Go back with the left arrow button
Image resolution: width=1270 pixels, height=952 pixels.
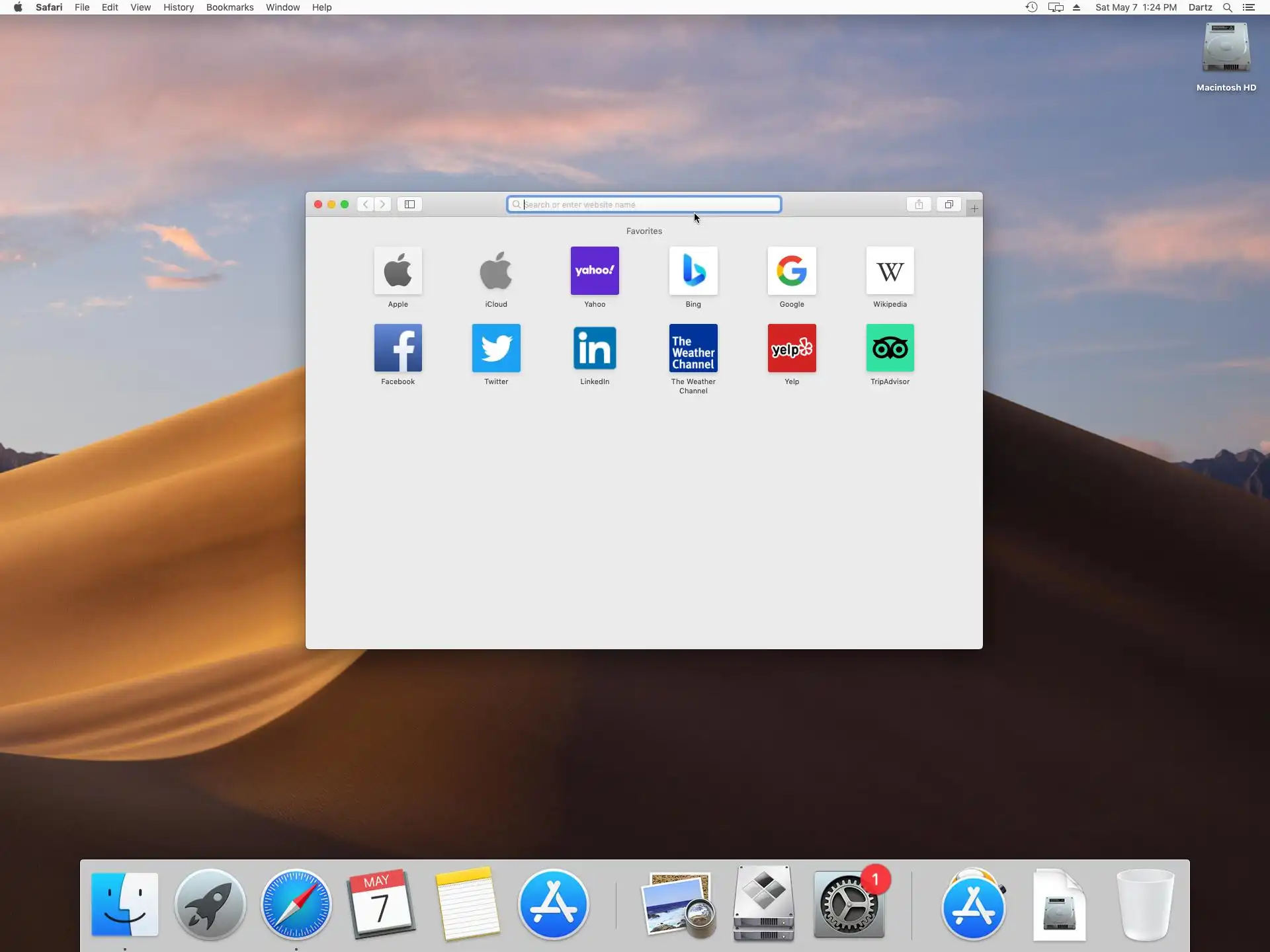pyautogui.click(x=366, y=204)
